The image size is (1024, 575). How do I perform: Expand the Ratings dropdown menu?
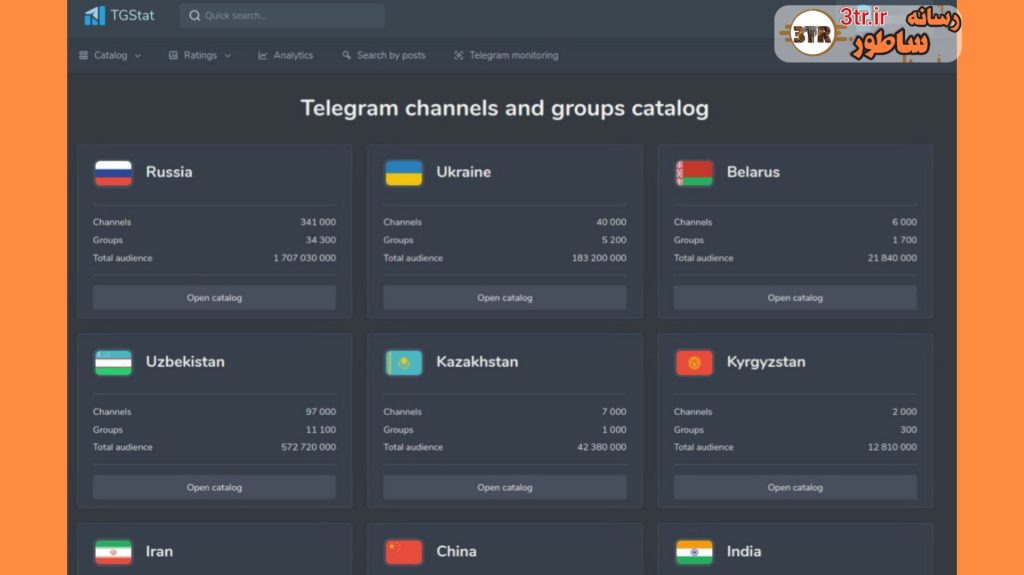[200, 56]
